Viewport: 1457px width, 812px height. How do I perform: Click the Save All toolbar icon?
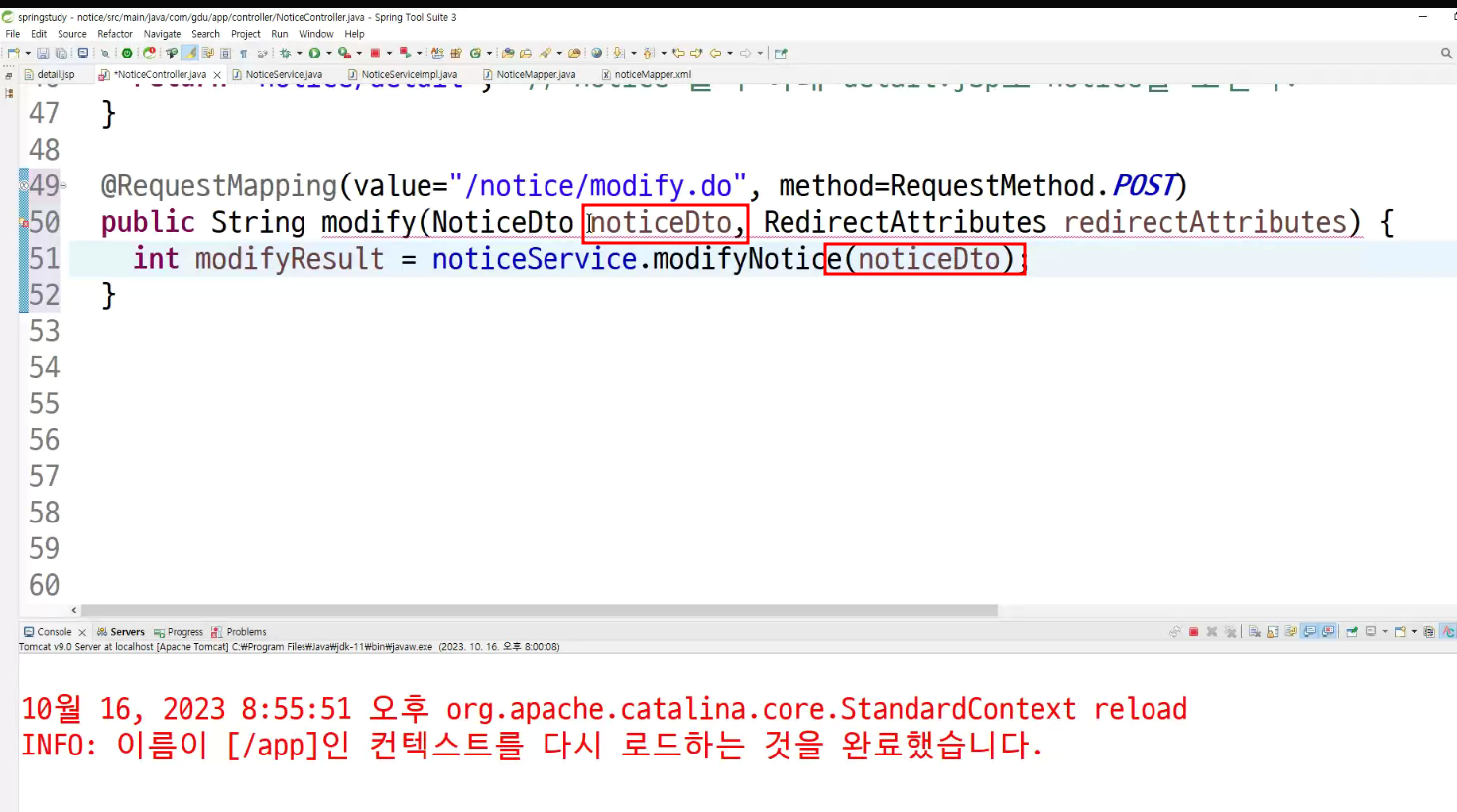coord(61,53)
